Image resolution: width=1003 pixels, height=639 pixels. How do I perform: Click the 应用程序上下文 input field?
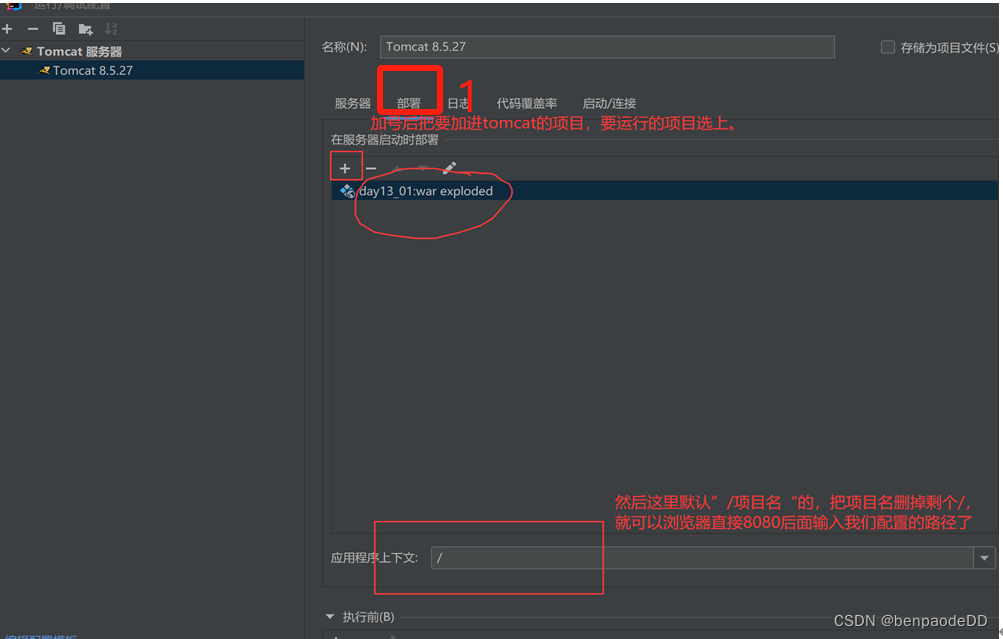click(x=702, y=558)
